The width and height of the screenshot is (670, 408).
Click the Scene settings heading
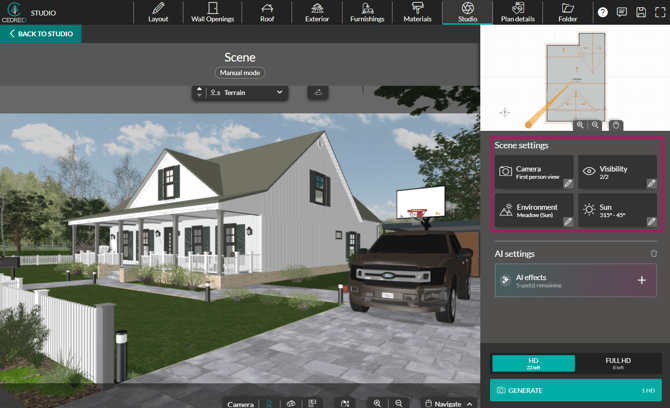(x=521, y=145)
